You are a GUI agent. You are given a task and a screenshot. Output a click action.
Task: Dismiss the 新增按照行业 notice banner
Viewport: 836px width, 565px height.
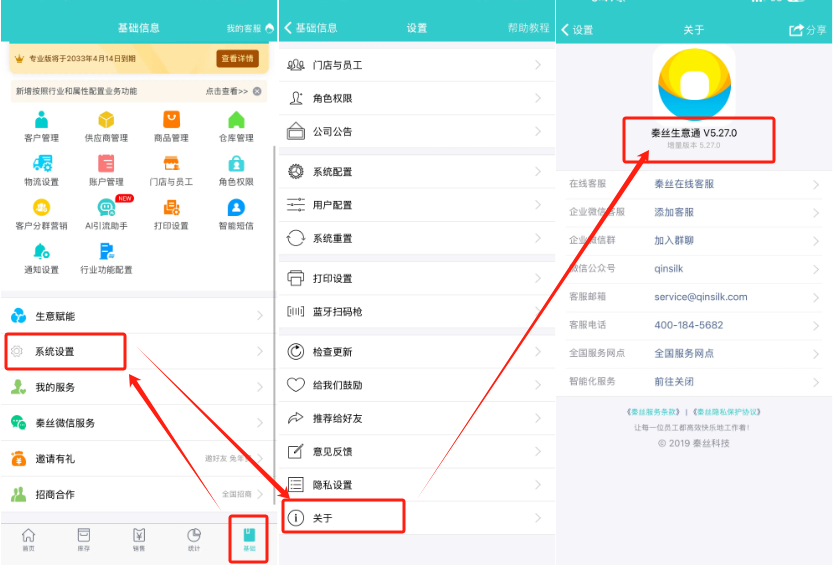(257, 91)
